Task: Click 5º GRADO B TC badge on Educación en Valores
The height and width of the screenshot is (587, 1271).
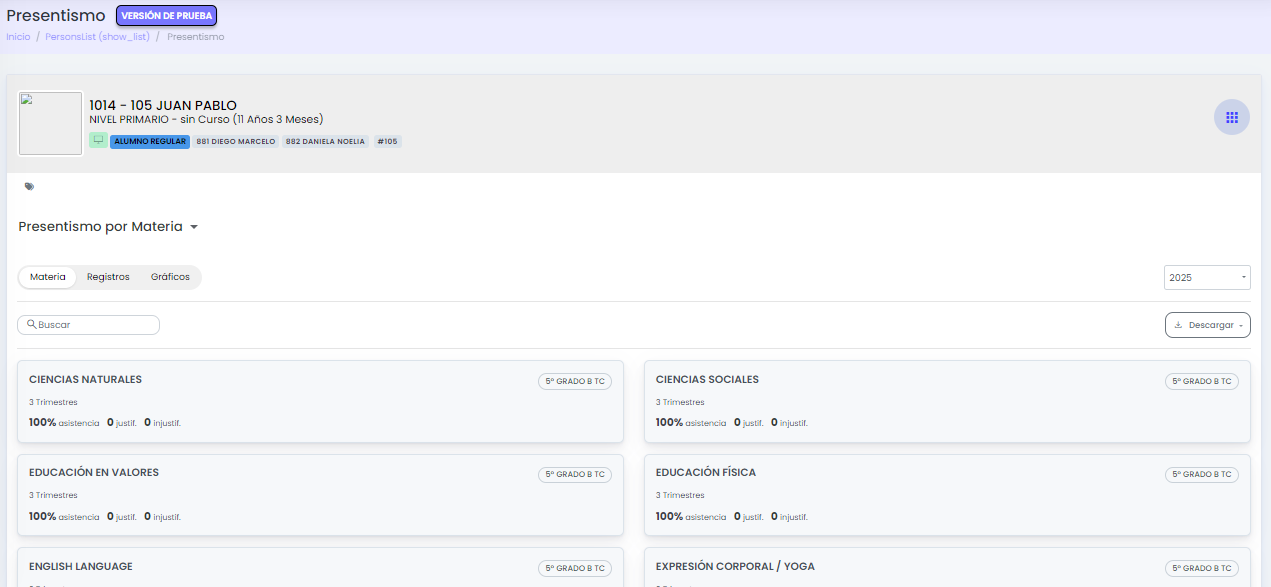Action: (x=575, y=474)
